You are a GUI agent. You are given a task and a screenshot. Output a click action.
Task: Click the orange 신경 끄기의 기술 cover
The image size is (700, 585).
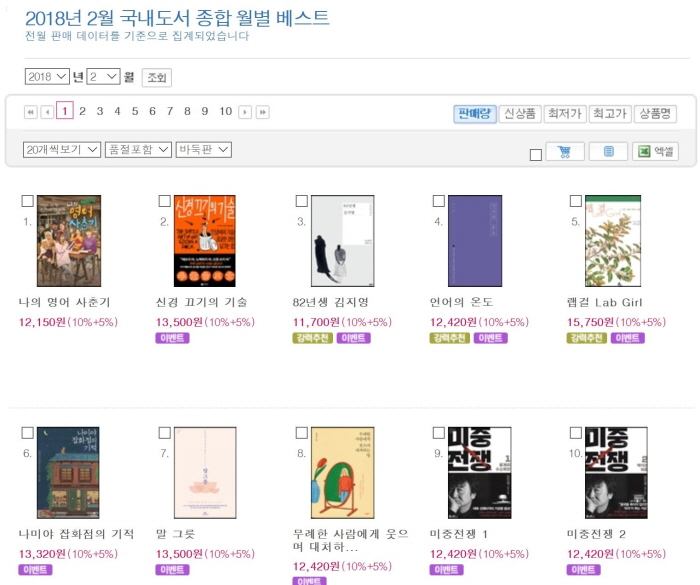click(x=204, y=241)
